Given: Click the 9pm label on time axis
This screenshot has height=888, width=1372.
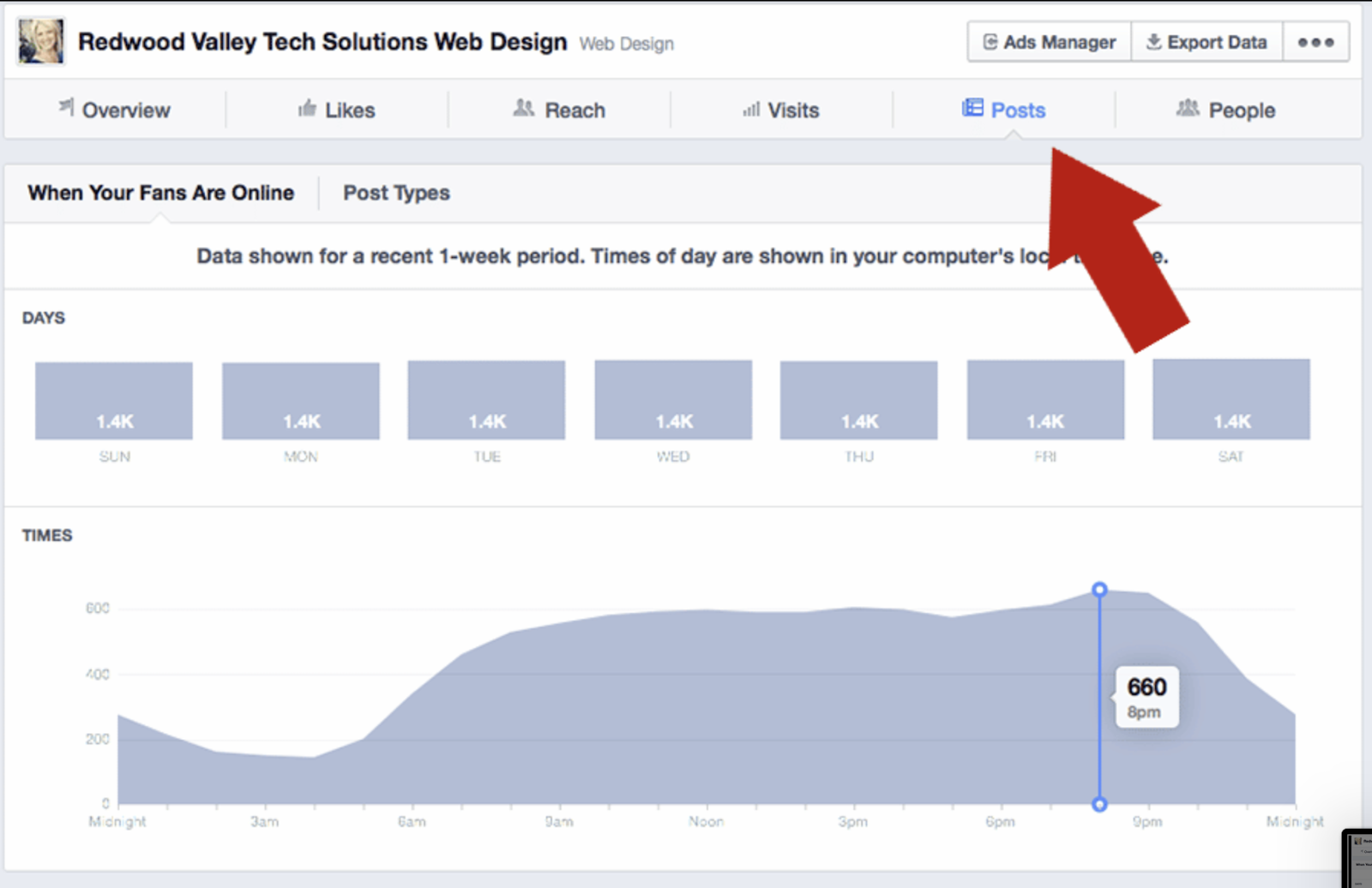Looking at the screenshot, I should click(1147, 821).
